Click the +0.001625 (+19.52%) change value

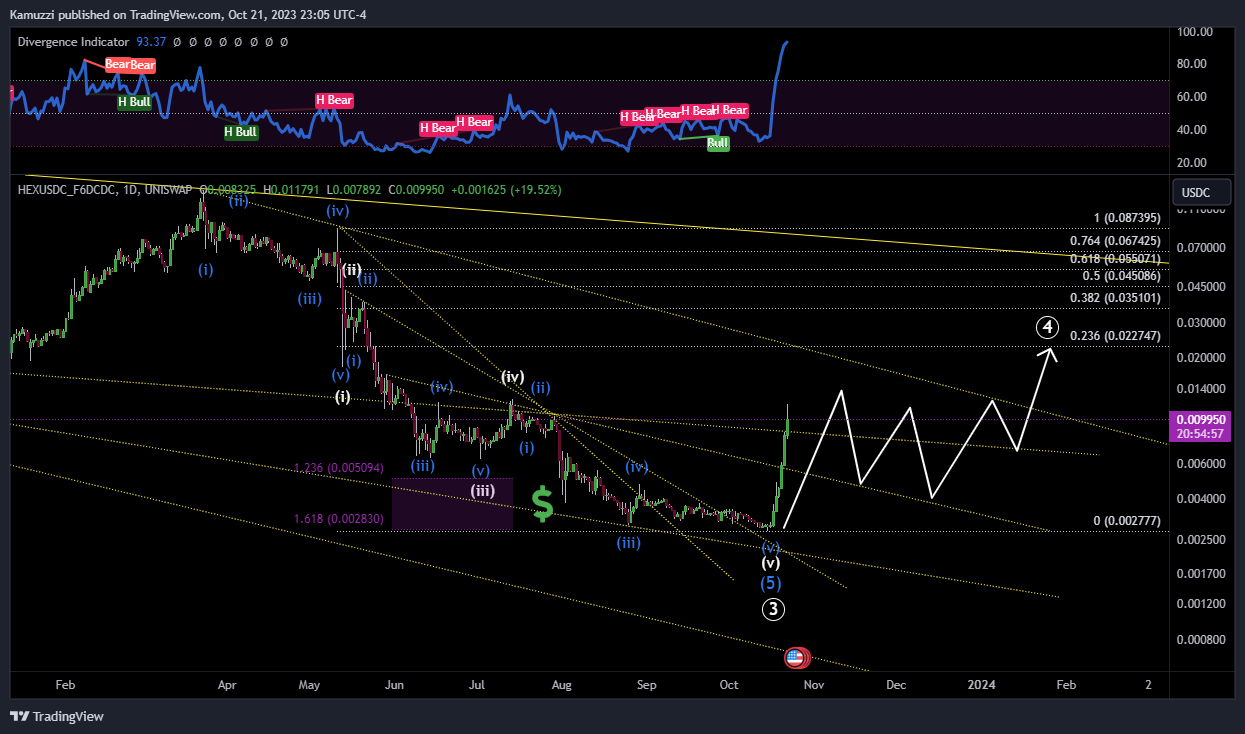pos(508,189)
